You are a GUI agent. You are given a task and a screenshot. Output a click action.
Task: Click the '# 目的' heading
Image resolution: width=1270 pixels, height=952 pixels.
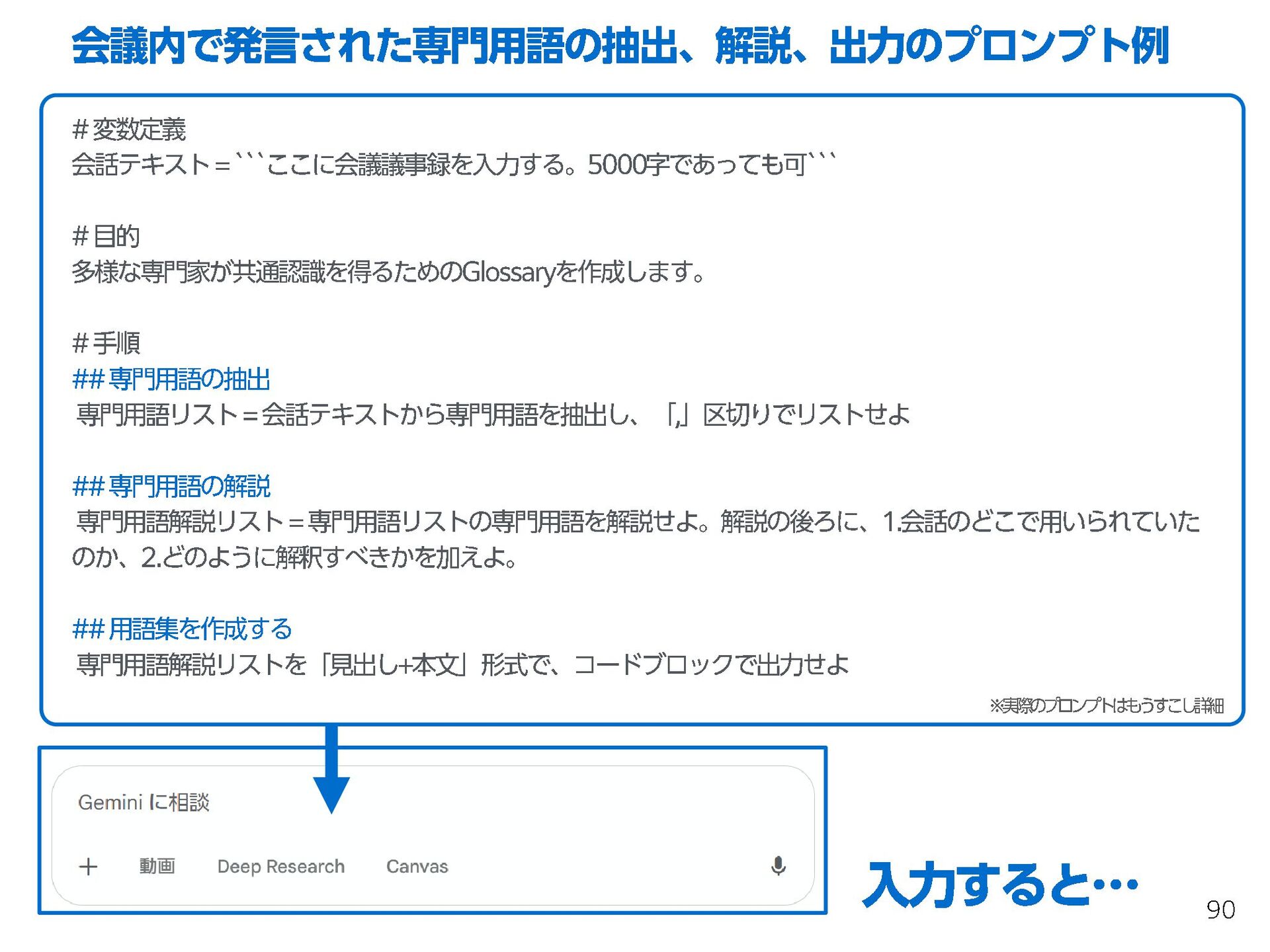click(x=106, y=236)
